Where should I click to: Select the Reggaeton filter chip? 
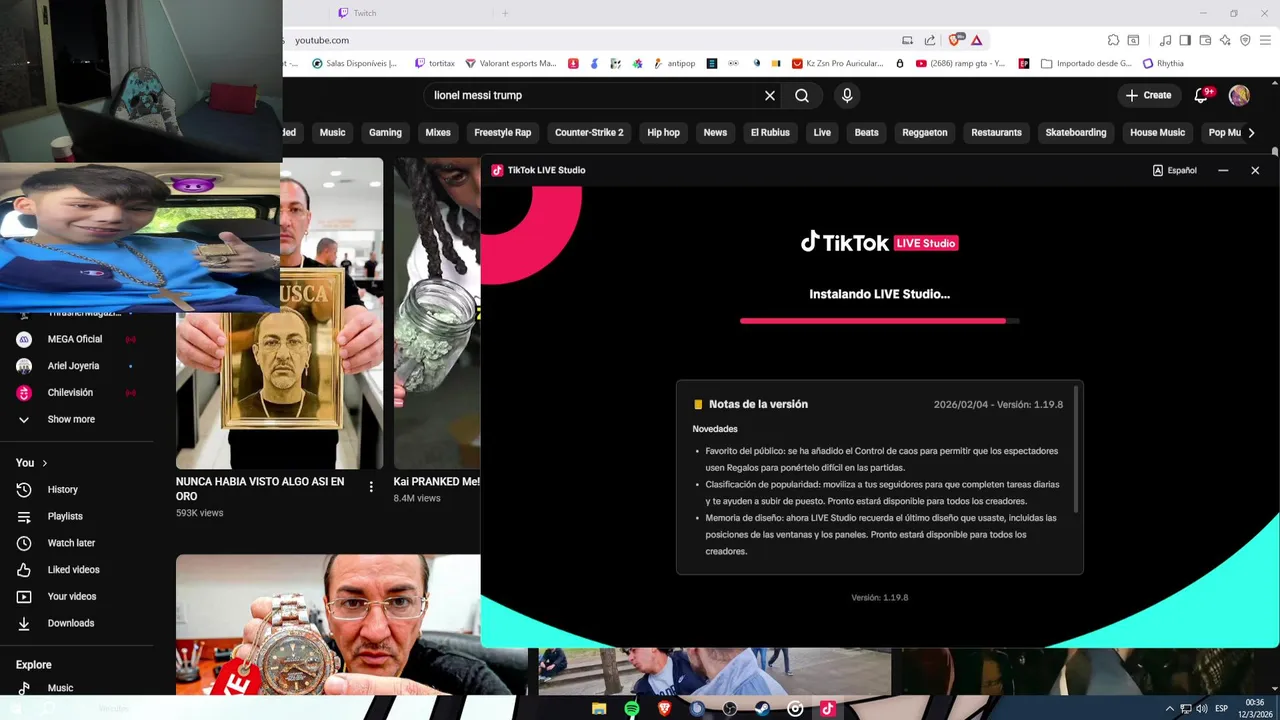tap(925, 132)
